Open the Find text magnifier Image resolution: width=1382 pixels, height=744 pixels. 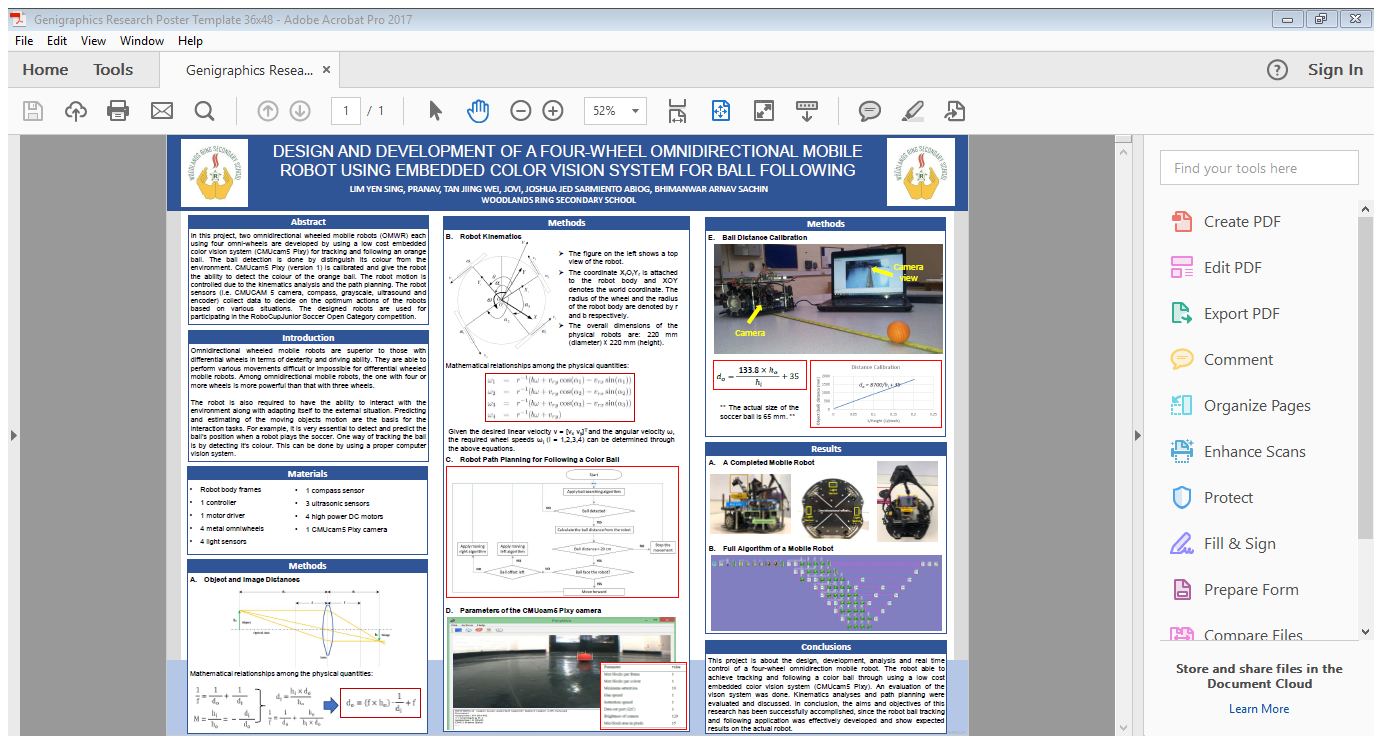pos(205,111)
